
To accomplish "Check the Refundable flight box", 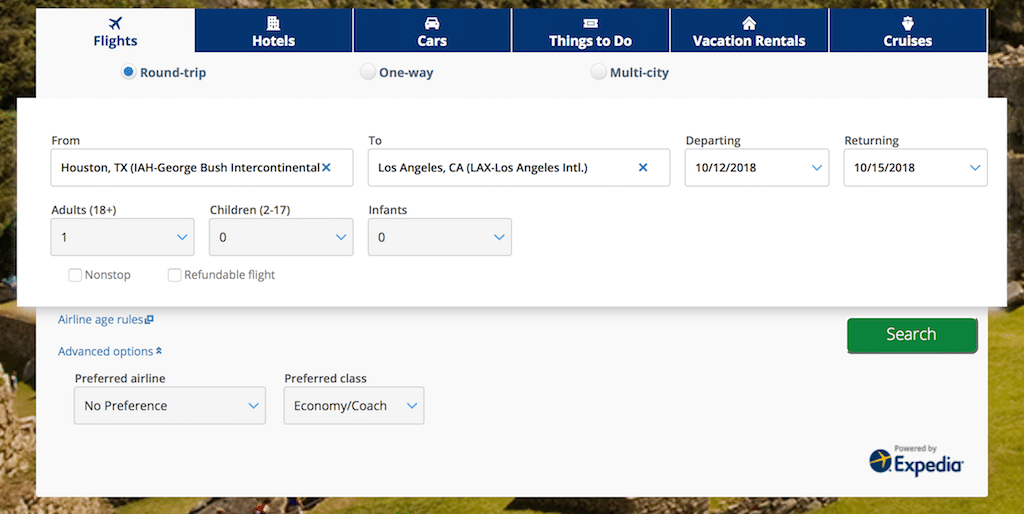I will (175, 275).
